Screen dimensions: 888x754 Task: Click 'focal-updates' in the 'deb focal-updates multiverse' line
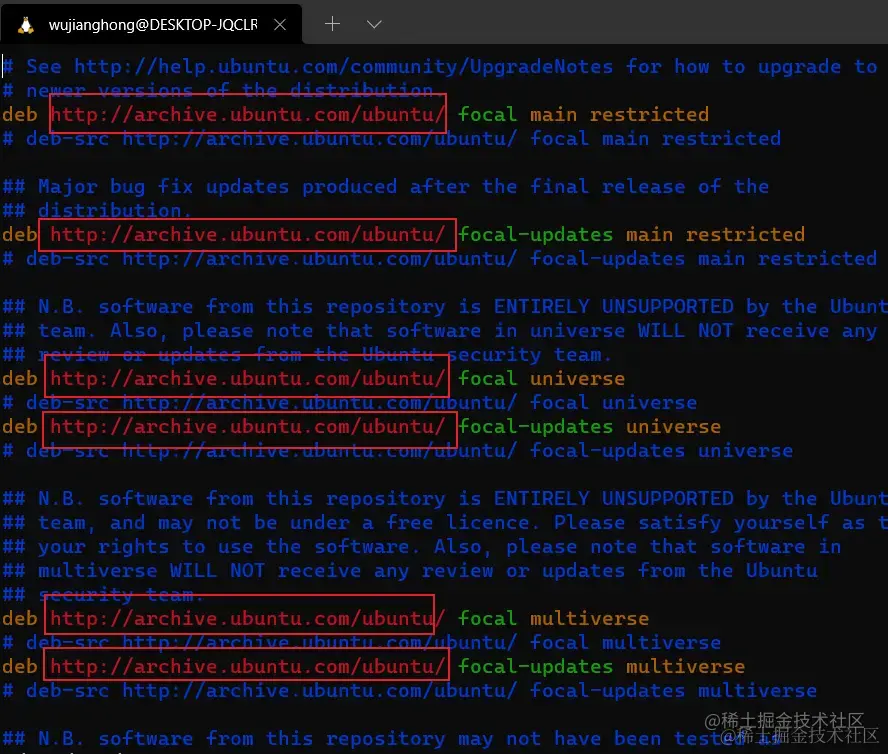click(535, 667)
